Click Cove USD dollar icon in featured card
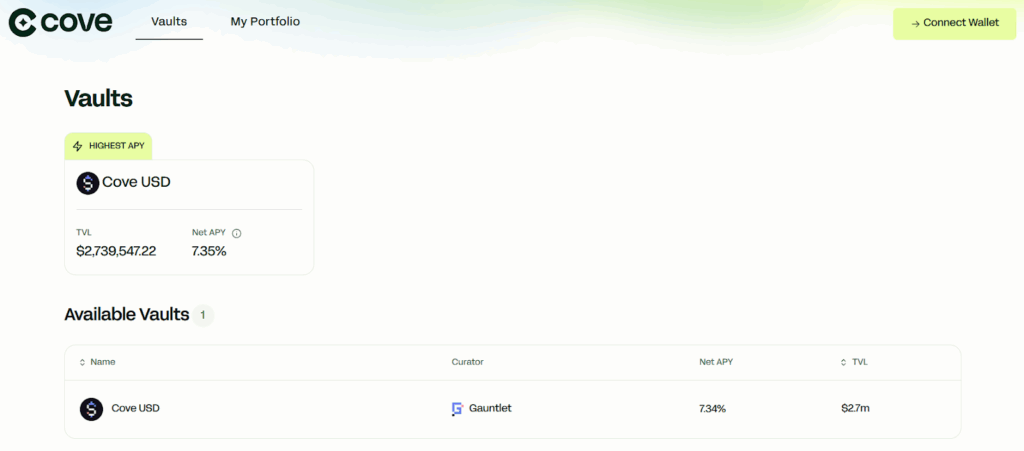 pyautogui.click(x=88, y=183)
